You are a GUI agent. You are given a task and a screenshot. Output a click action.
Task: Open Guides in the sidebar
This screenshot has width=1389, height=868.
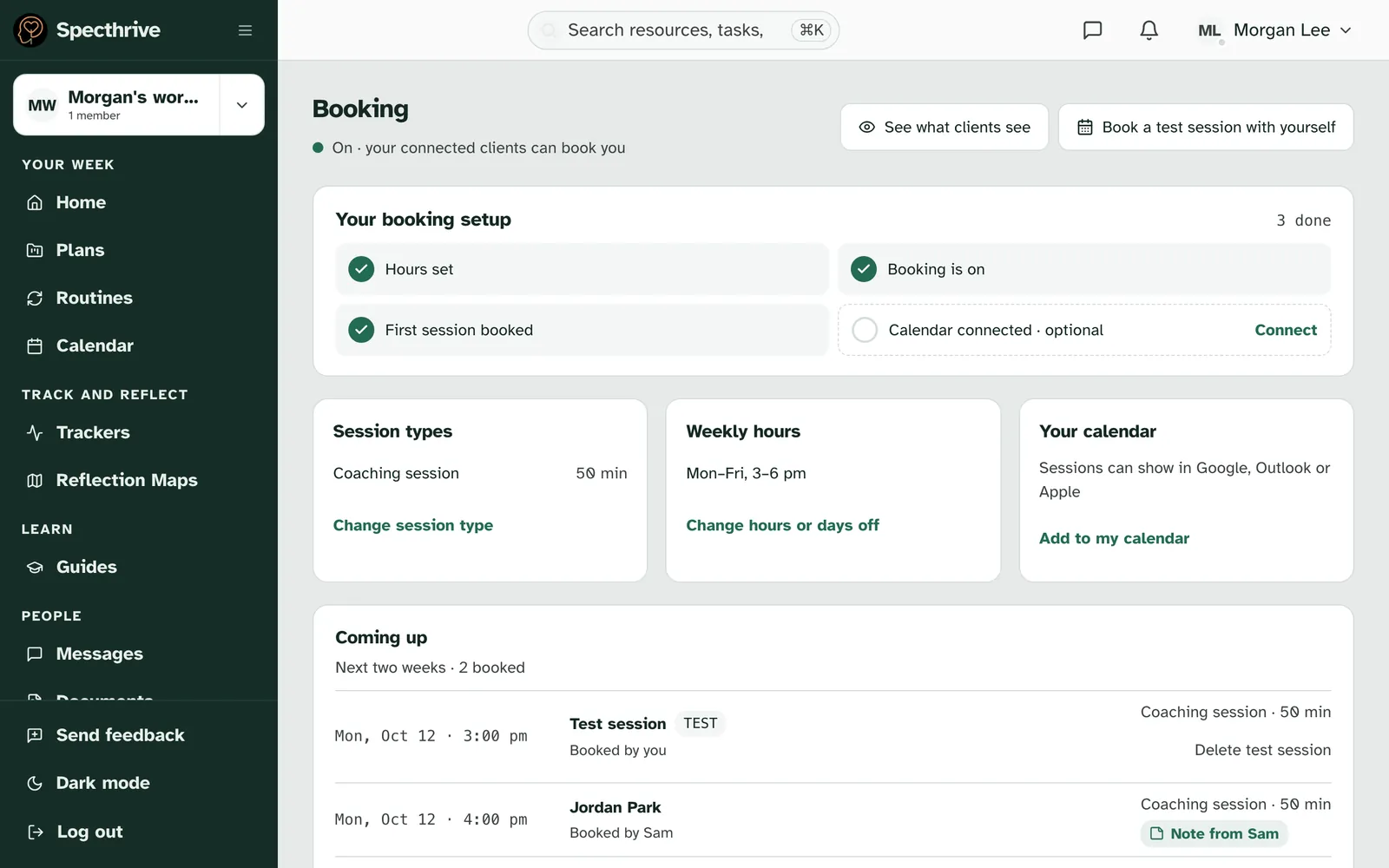tap(139, 568)
